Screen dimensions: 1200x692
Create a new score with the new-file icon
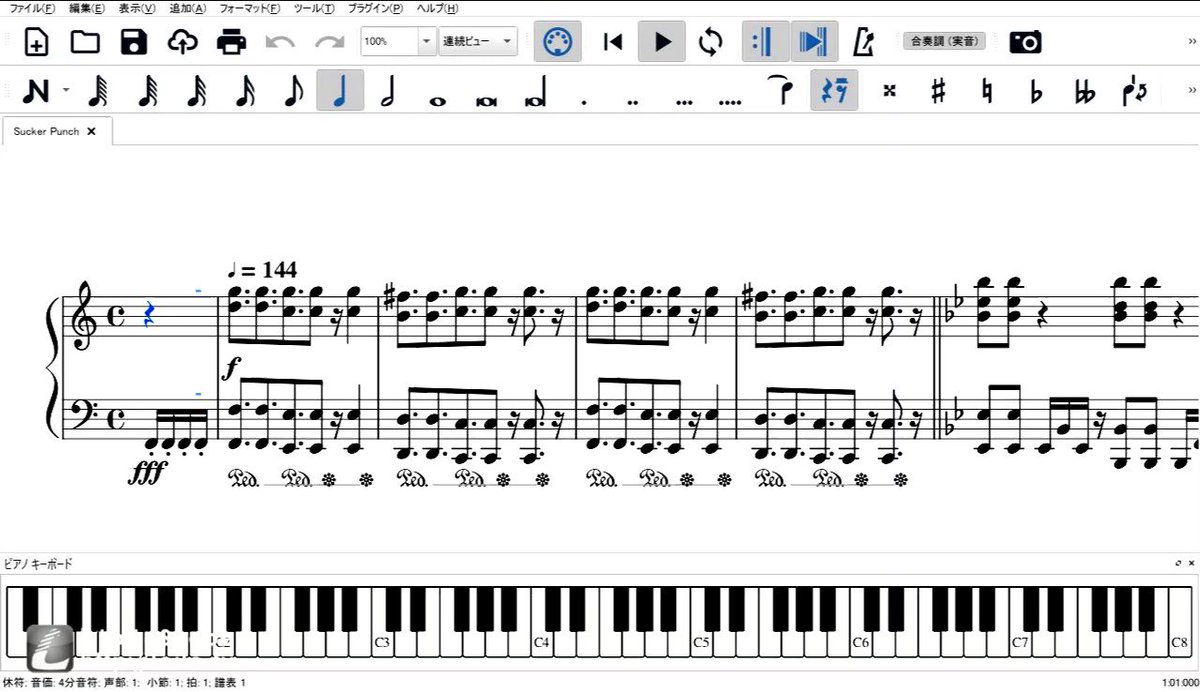click(x=36, y=42)
